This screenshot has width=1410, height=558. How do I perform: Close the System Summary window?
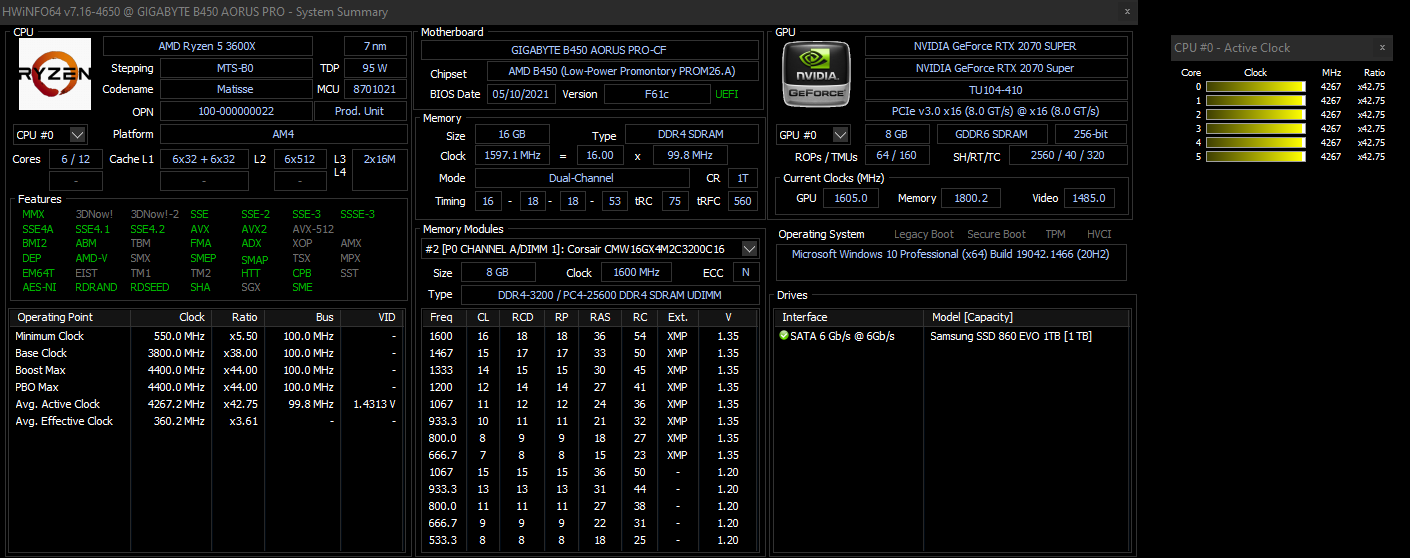[1128, 11]
